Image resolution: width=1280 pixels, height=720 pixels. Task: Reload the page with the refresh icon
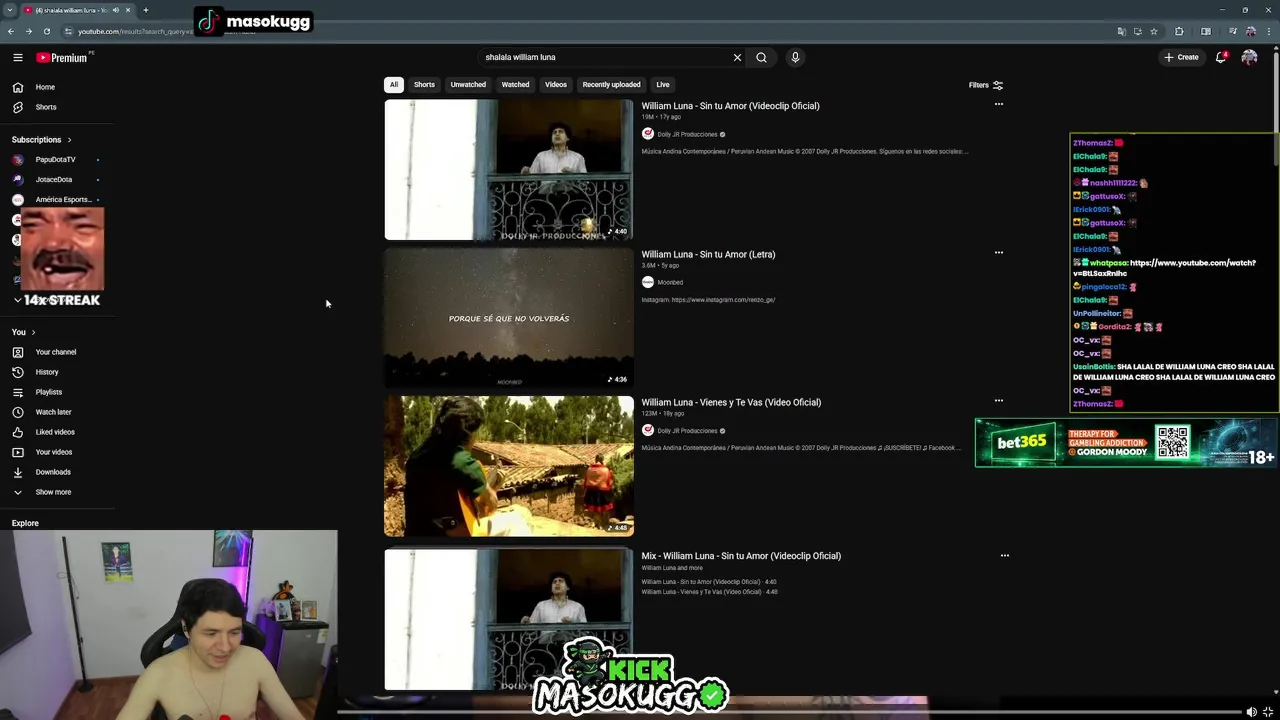tap(46, 31)
